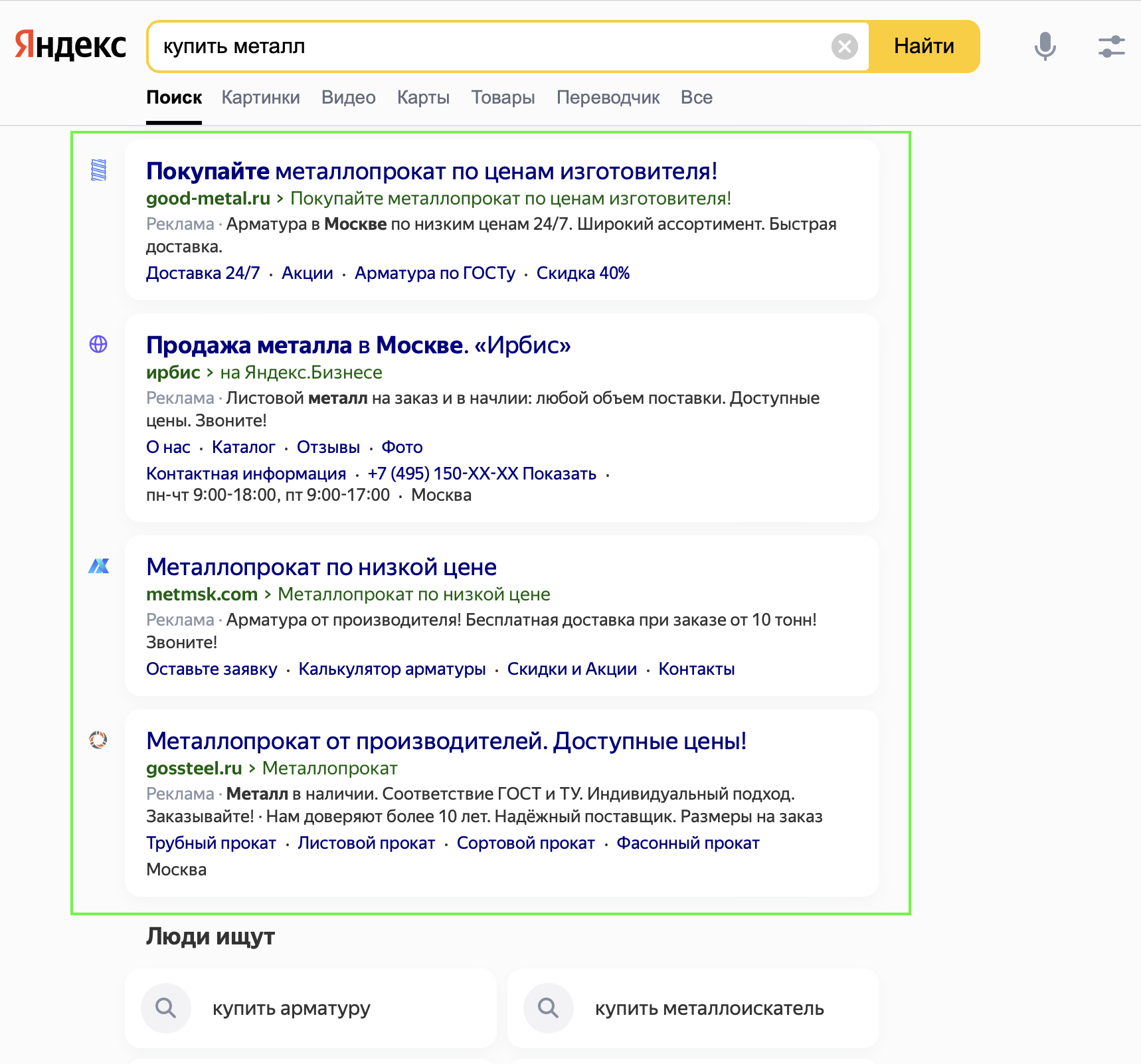Activate voice search with the microphone icon
This screenshot has width=1141, height=1064.
tap(1044, 46)
